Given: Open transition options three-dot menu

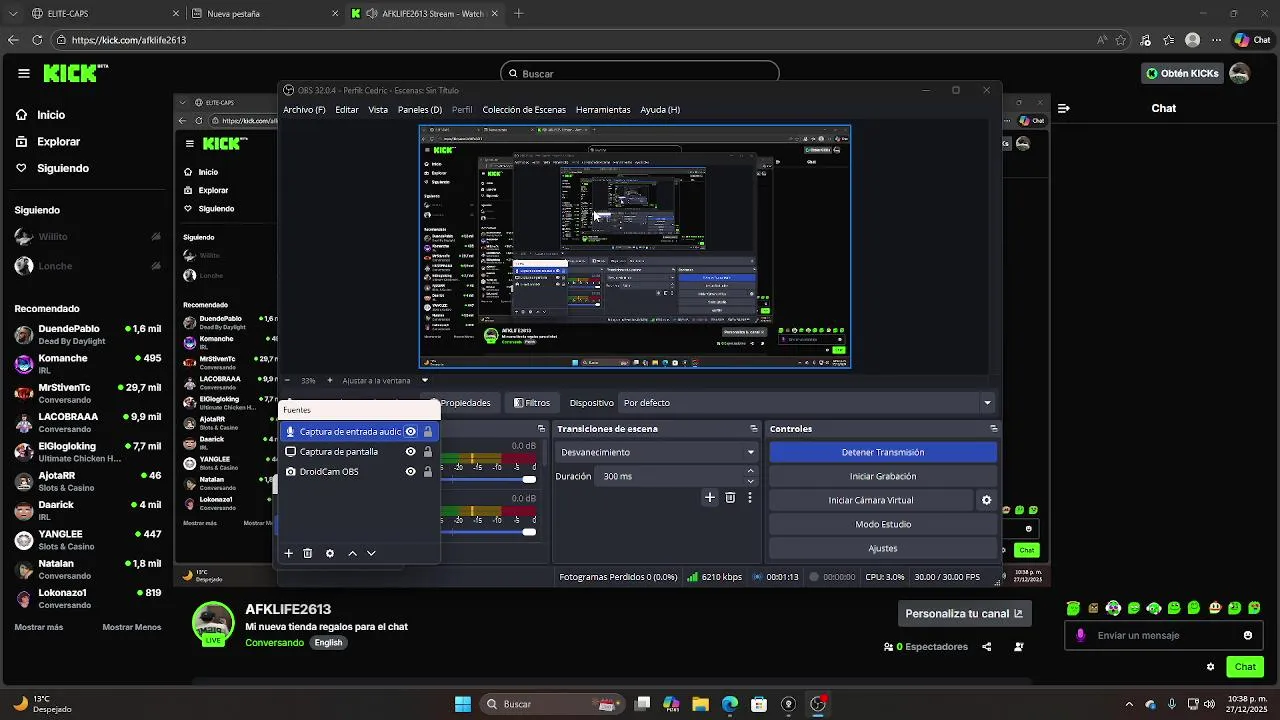Looking at the screenshot, I should click(x=750, y=497).
